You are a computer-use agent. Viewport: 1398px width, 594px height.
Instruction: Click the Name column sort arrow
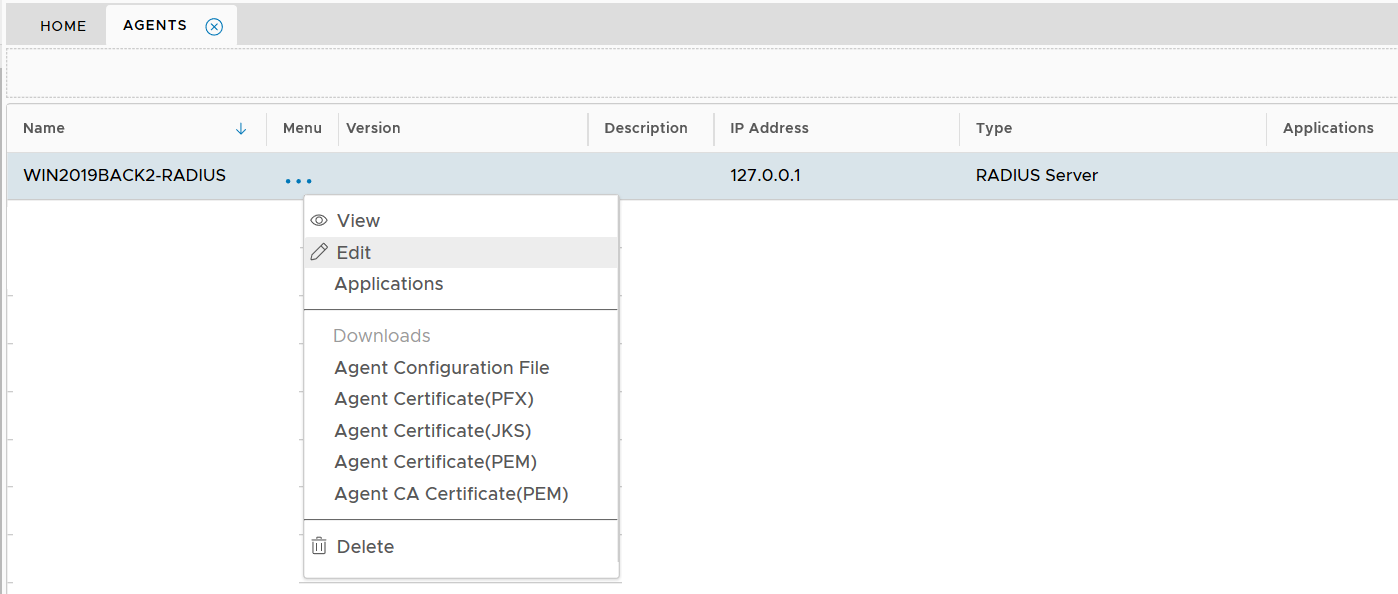[x=241, y=129]
